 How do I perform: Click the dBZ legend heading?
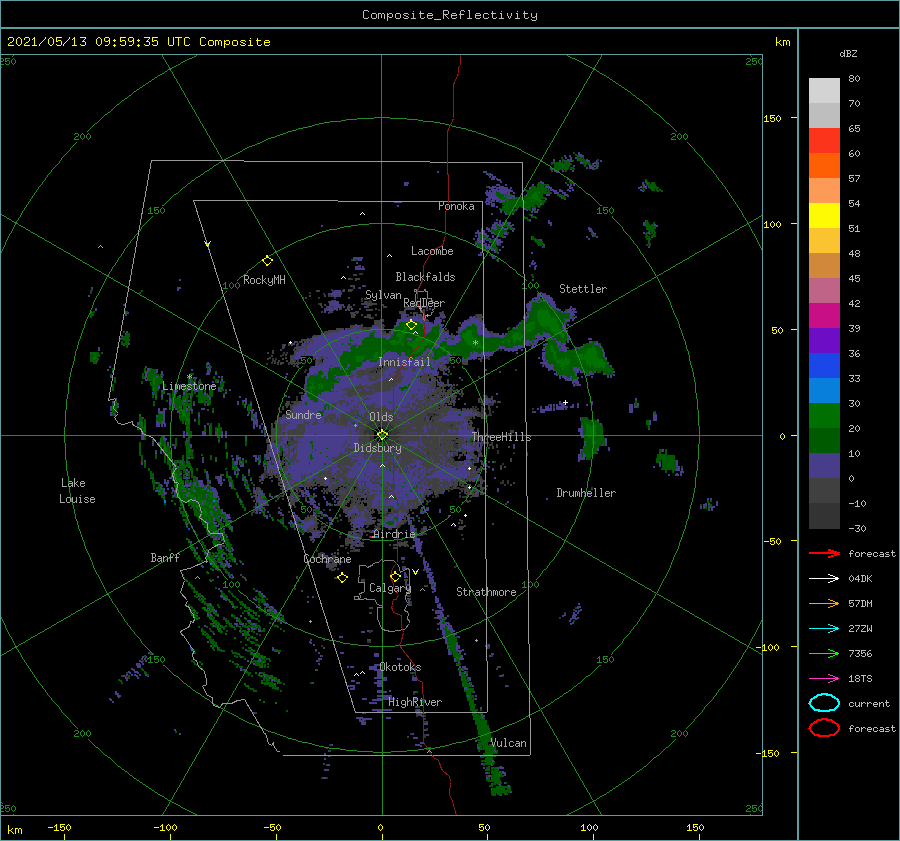click(848, 53)
